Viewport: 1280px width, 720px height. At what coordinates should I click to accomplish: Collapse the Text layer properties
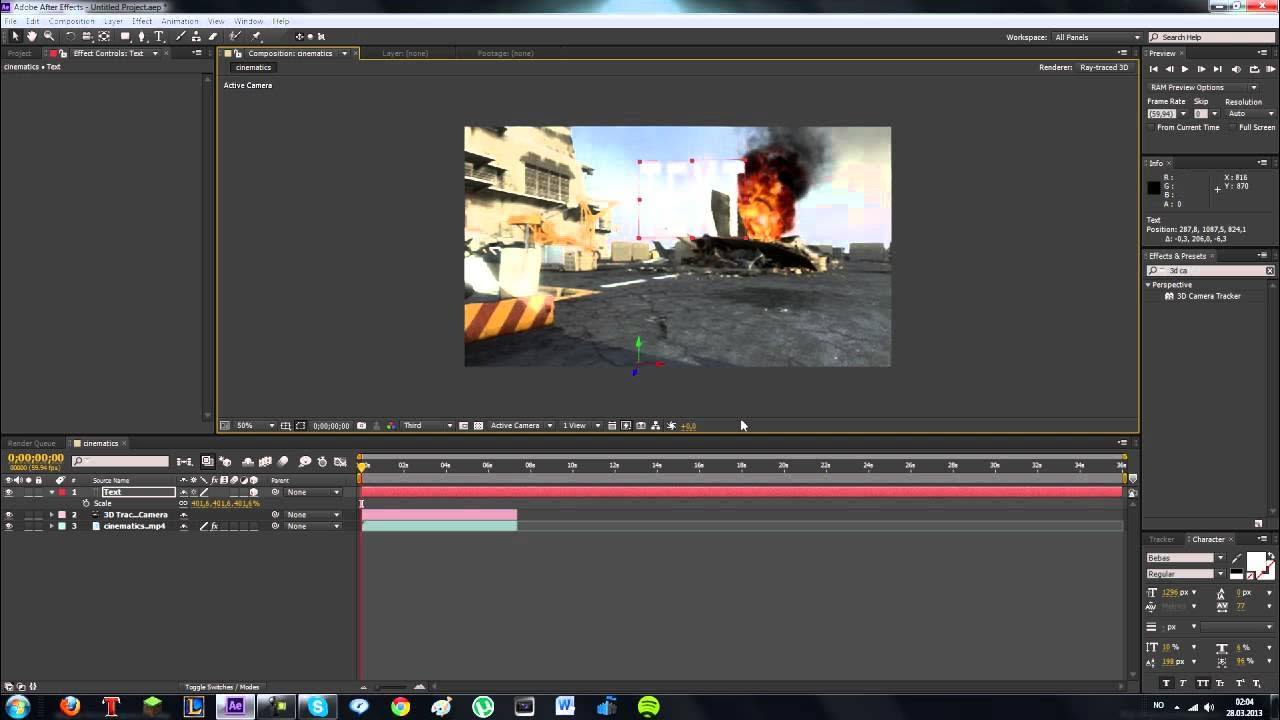pyautogui.click(x=52, y=492)
